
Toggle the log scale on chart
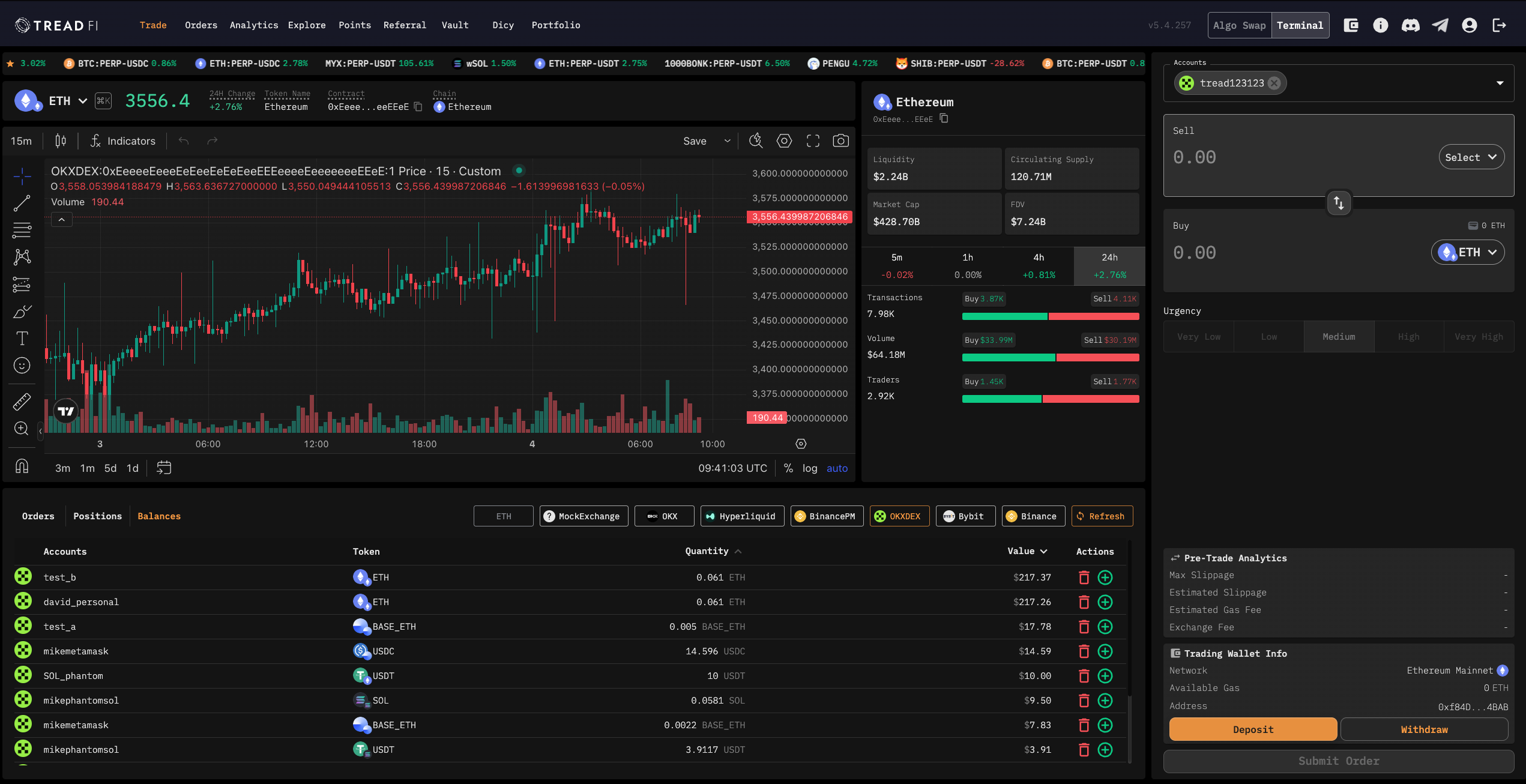(809, 468)
